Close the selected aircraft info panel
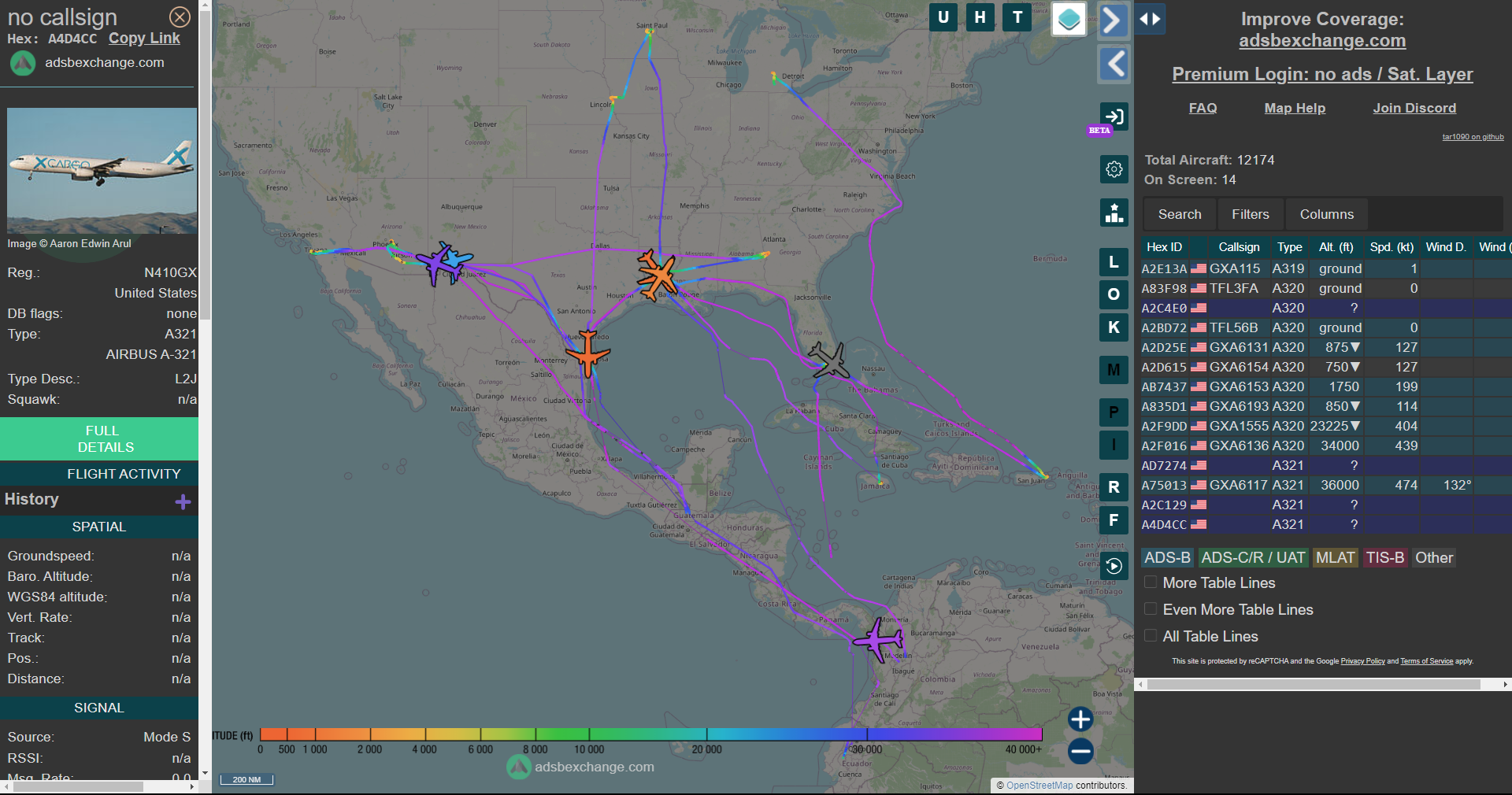The height and width of the screenshot is (795, 1512). [180, 17]
